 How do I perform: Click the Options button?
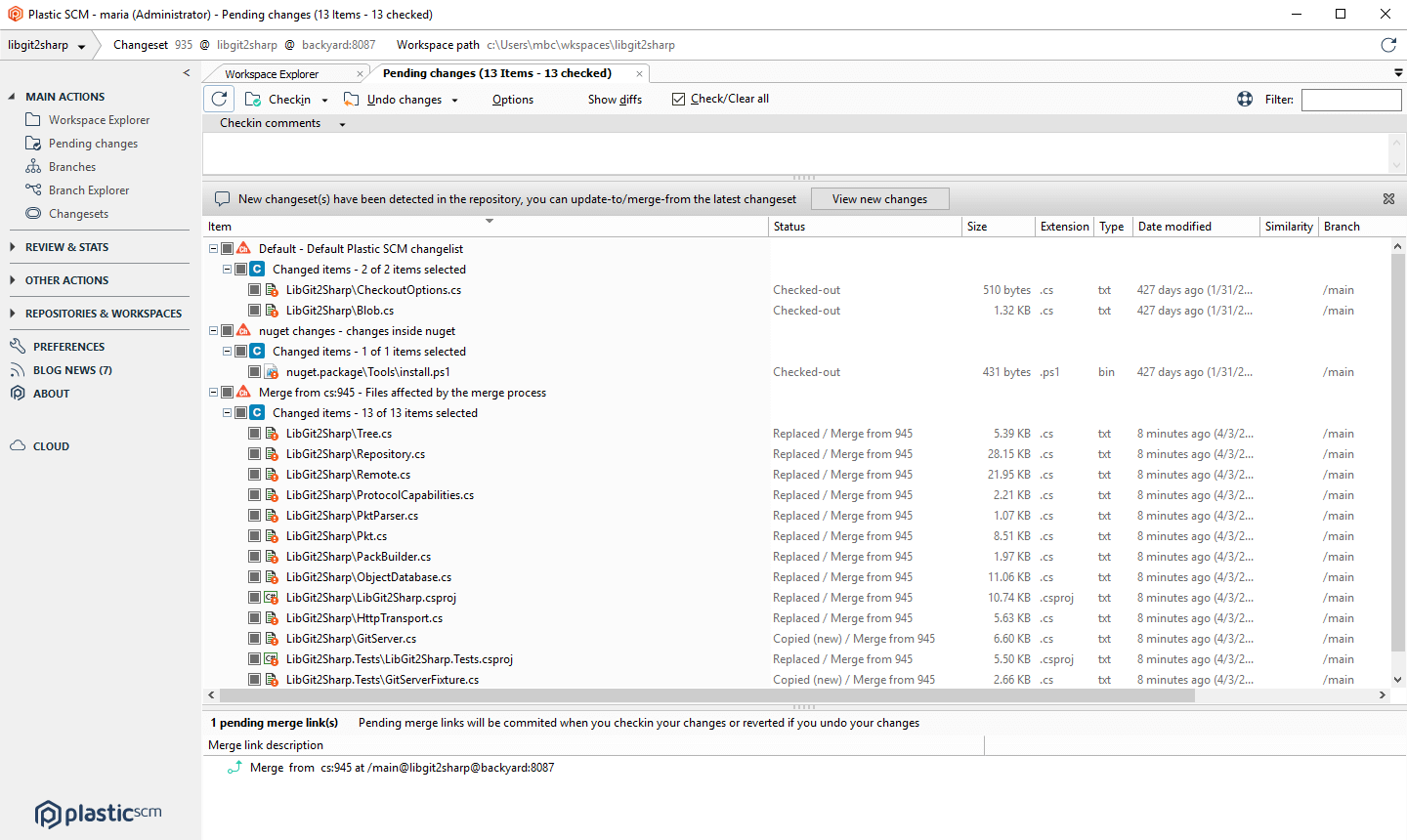pyautogui.click(x=513, y=100)
